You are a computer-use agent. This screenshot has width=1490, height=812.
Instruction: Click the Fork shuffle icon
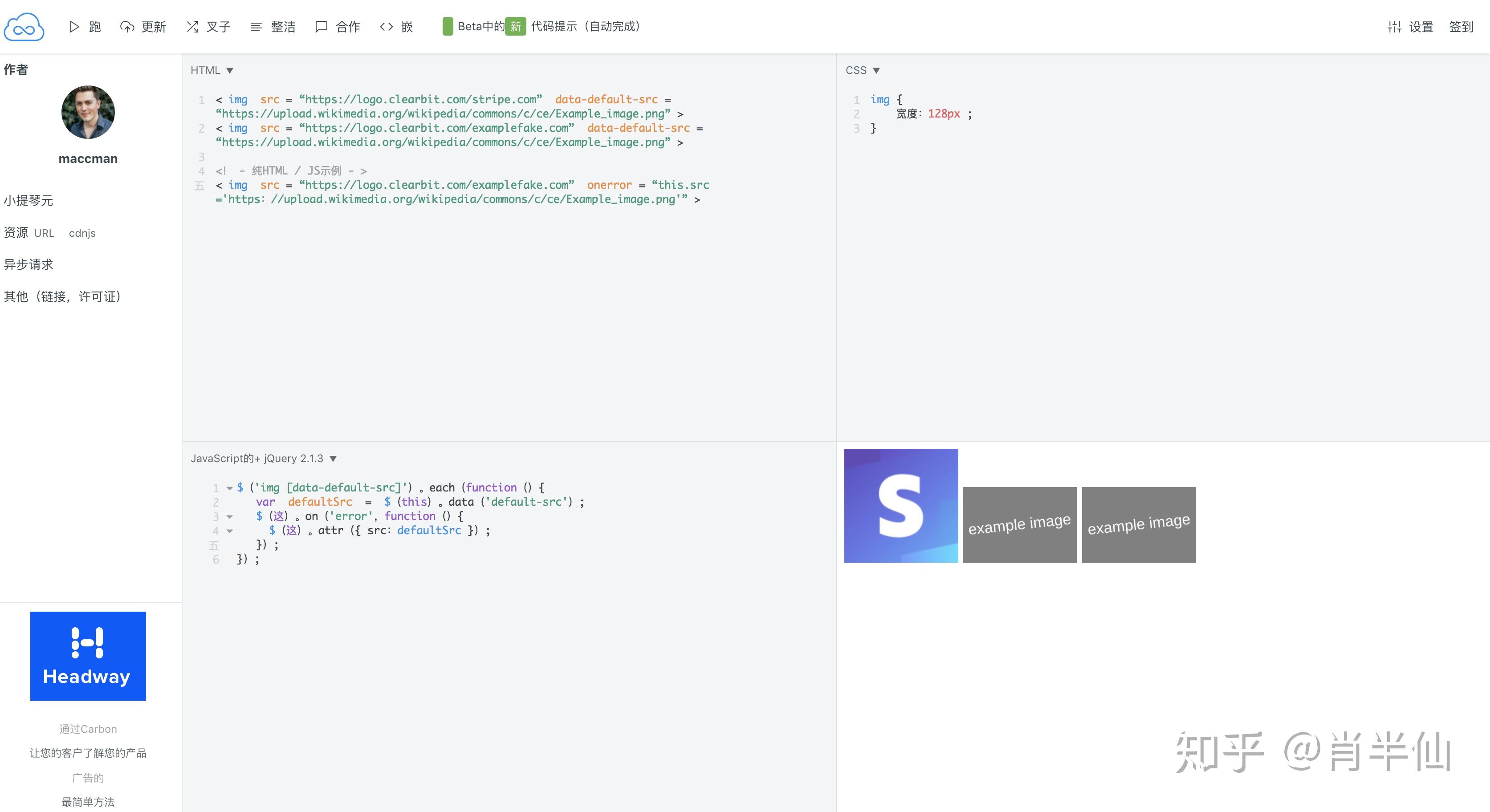[193, 27]
